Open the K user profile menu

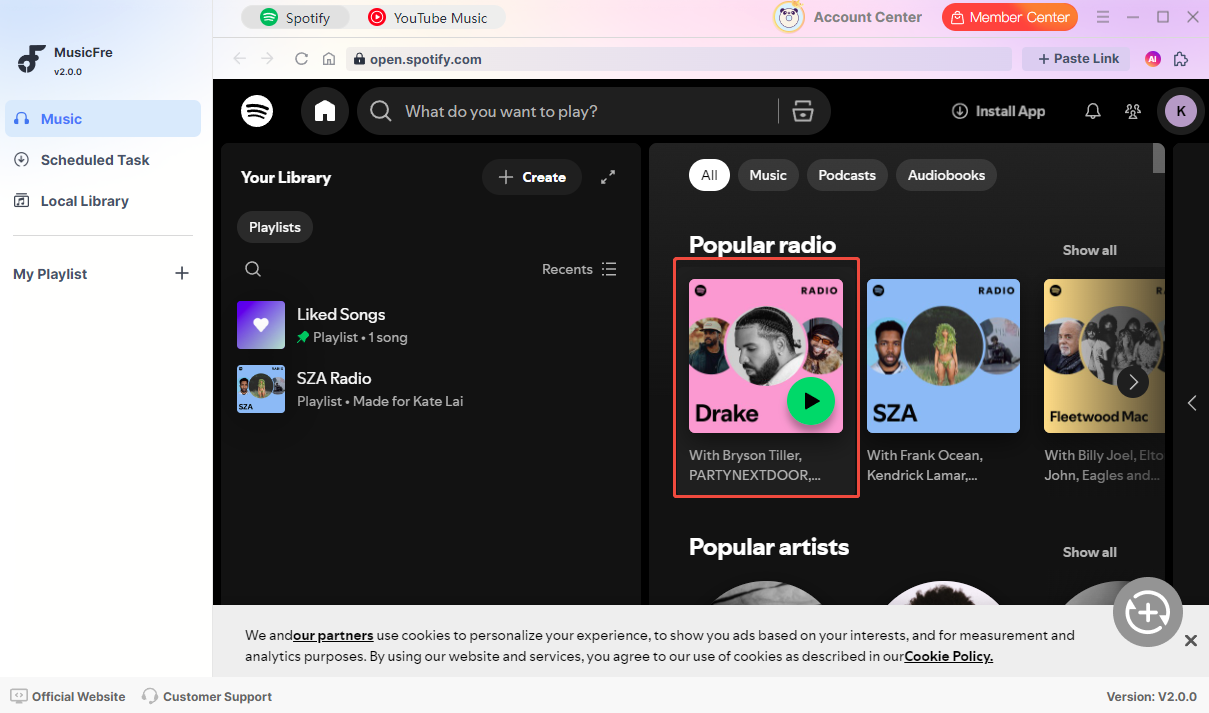(1181, 111)
